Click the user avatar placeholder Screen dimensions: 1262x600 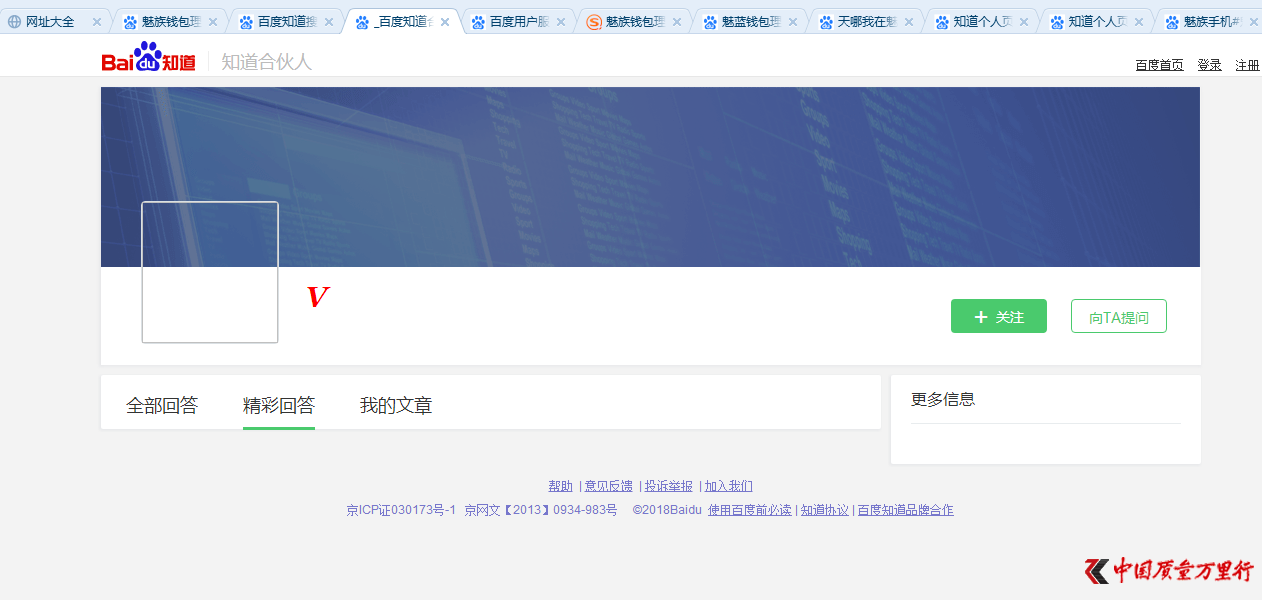pos(210,272)
